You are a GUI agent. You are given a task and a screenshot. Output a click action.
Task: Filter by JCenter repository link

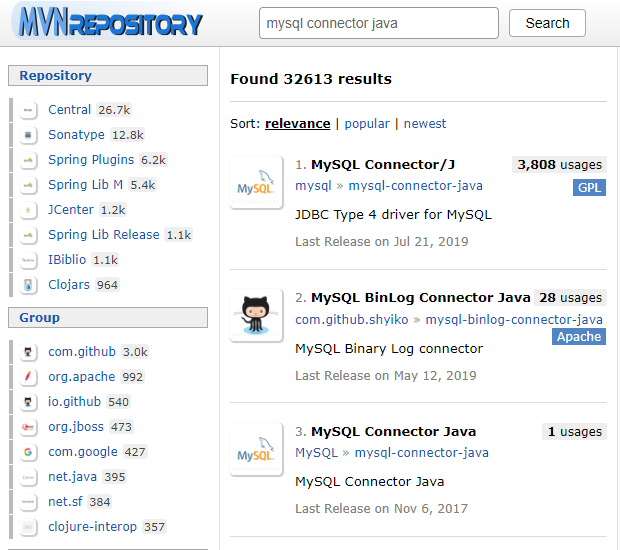(71, 209)
